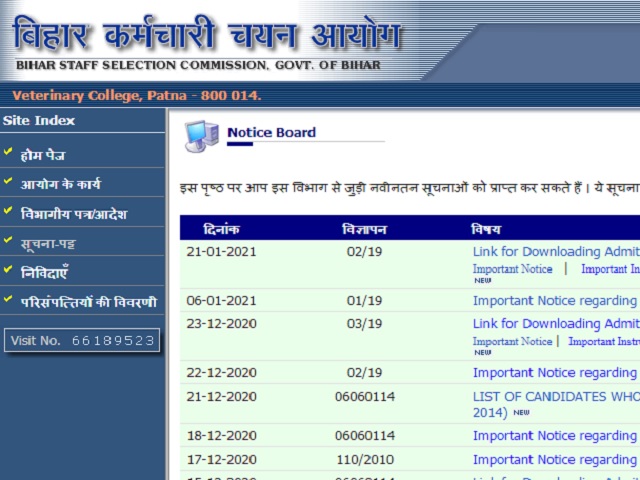The height and width of the screenshot is (480, 640).
Task: Click the checkmark beside सूचना-पट्ट
Action: [x=8, y=240]
